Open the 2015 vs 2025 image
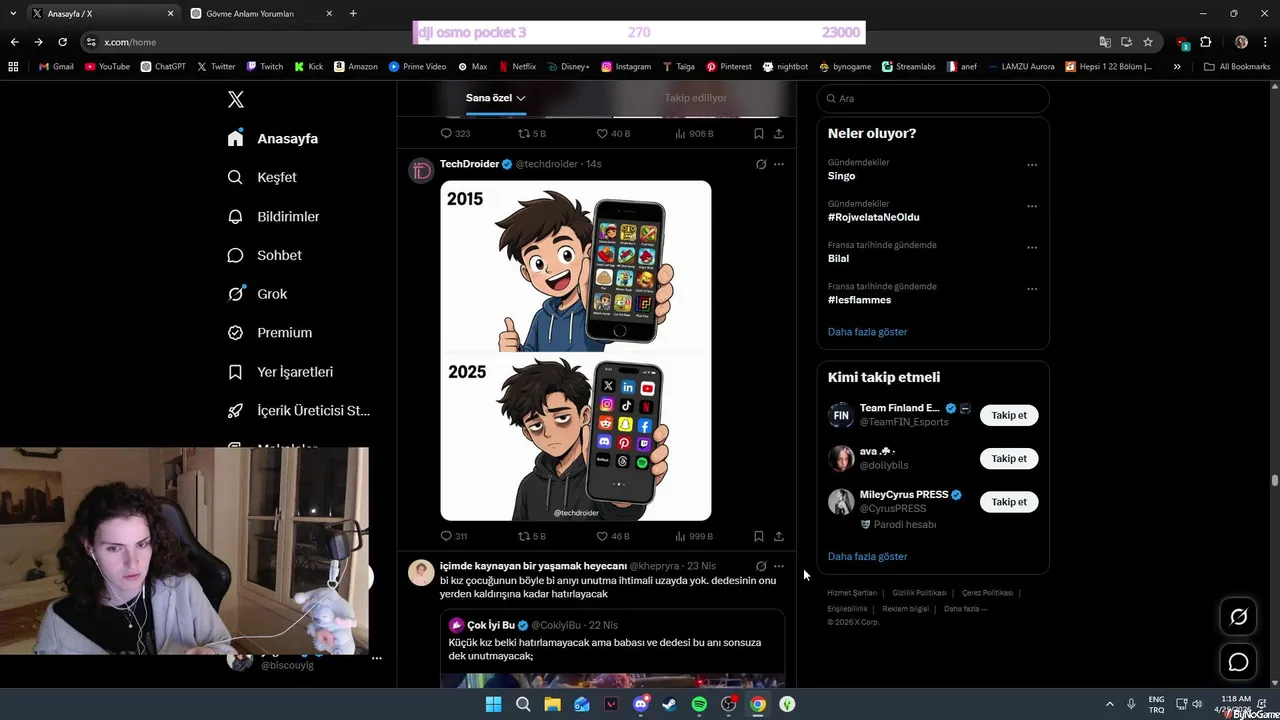The width and height of the screenshot is (1280, 720). point(576,351)
